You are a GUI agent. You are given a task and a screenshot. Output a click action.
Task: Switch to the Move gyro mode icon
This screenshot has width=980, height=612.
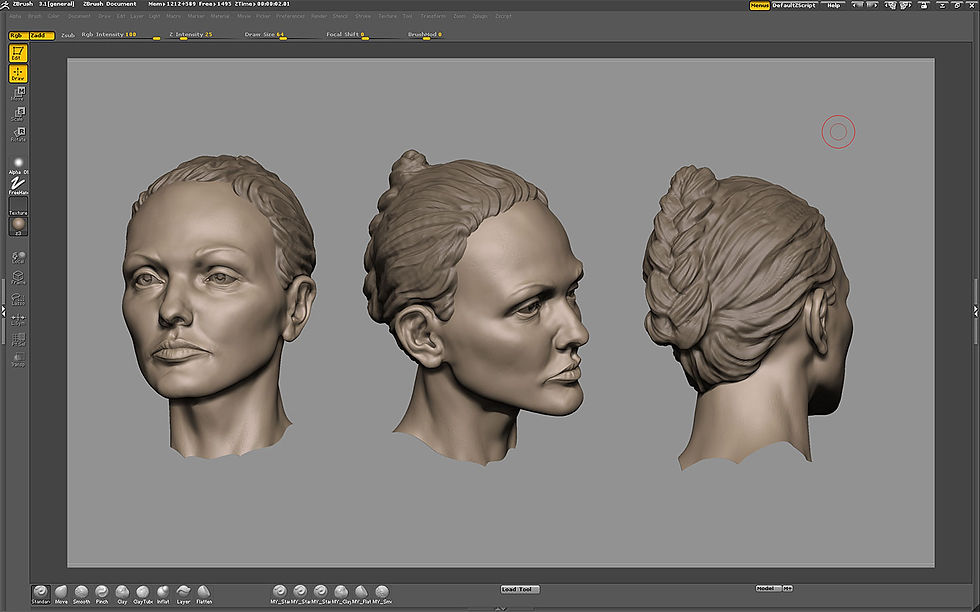(x=17, y=95)
